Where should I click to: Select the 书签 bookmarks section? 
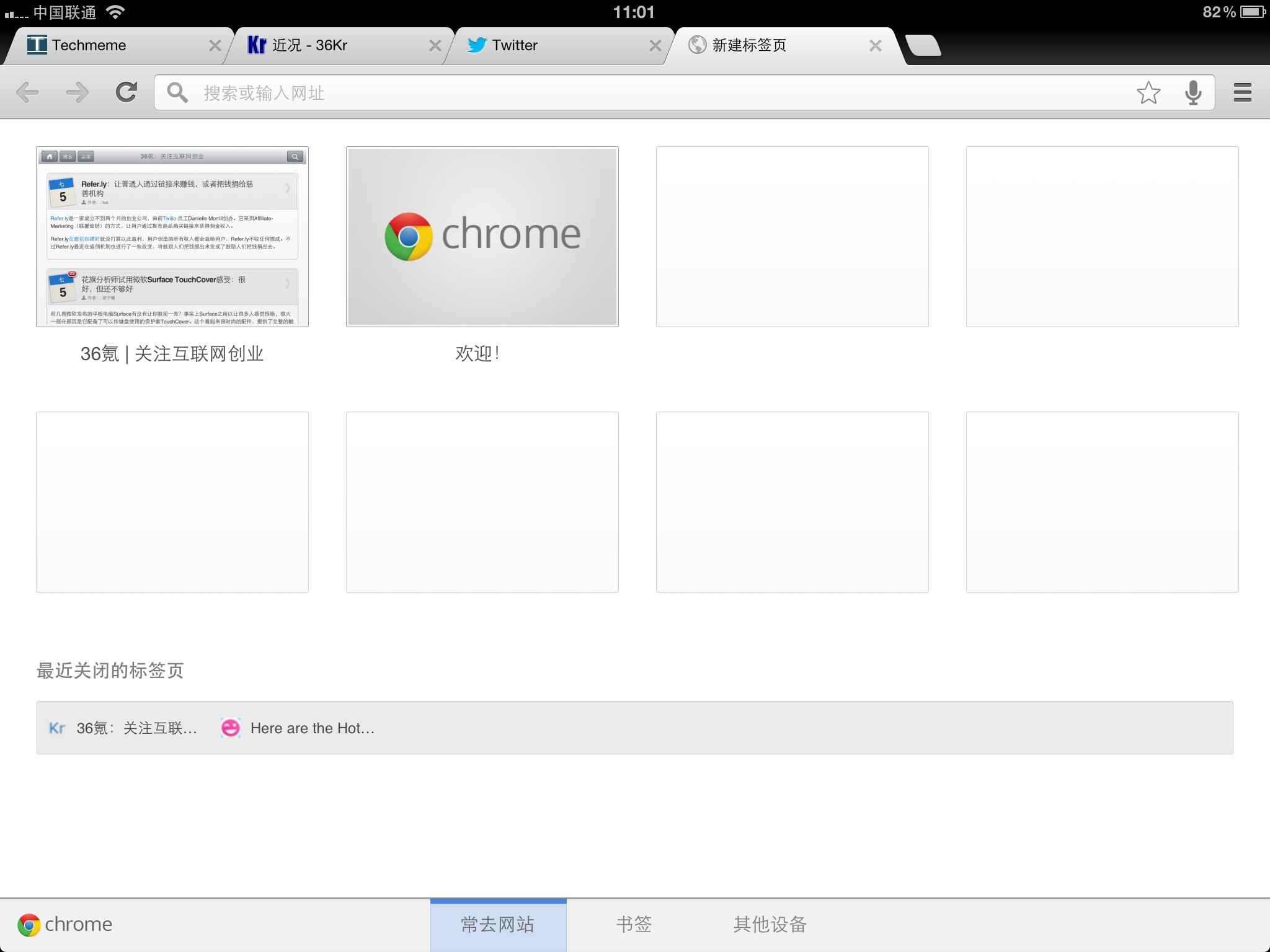pos(634,925)
